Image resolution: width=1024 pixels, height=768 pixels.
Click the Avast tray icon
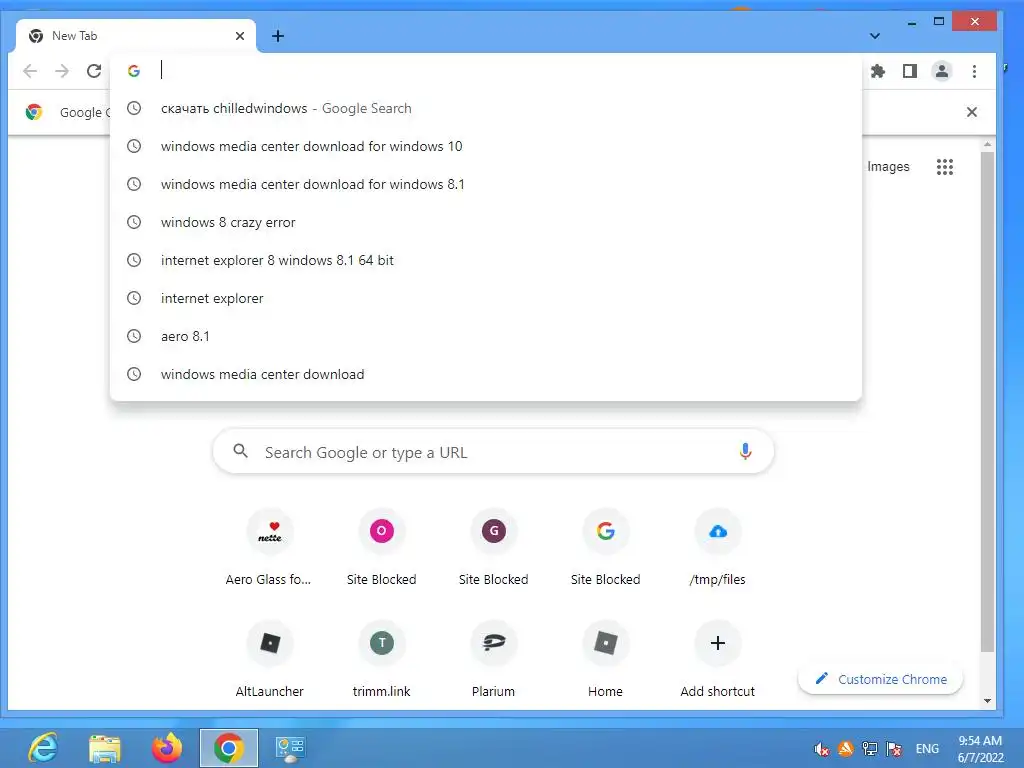click(846, 749)
